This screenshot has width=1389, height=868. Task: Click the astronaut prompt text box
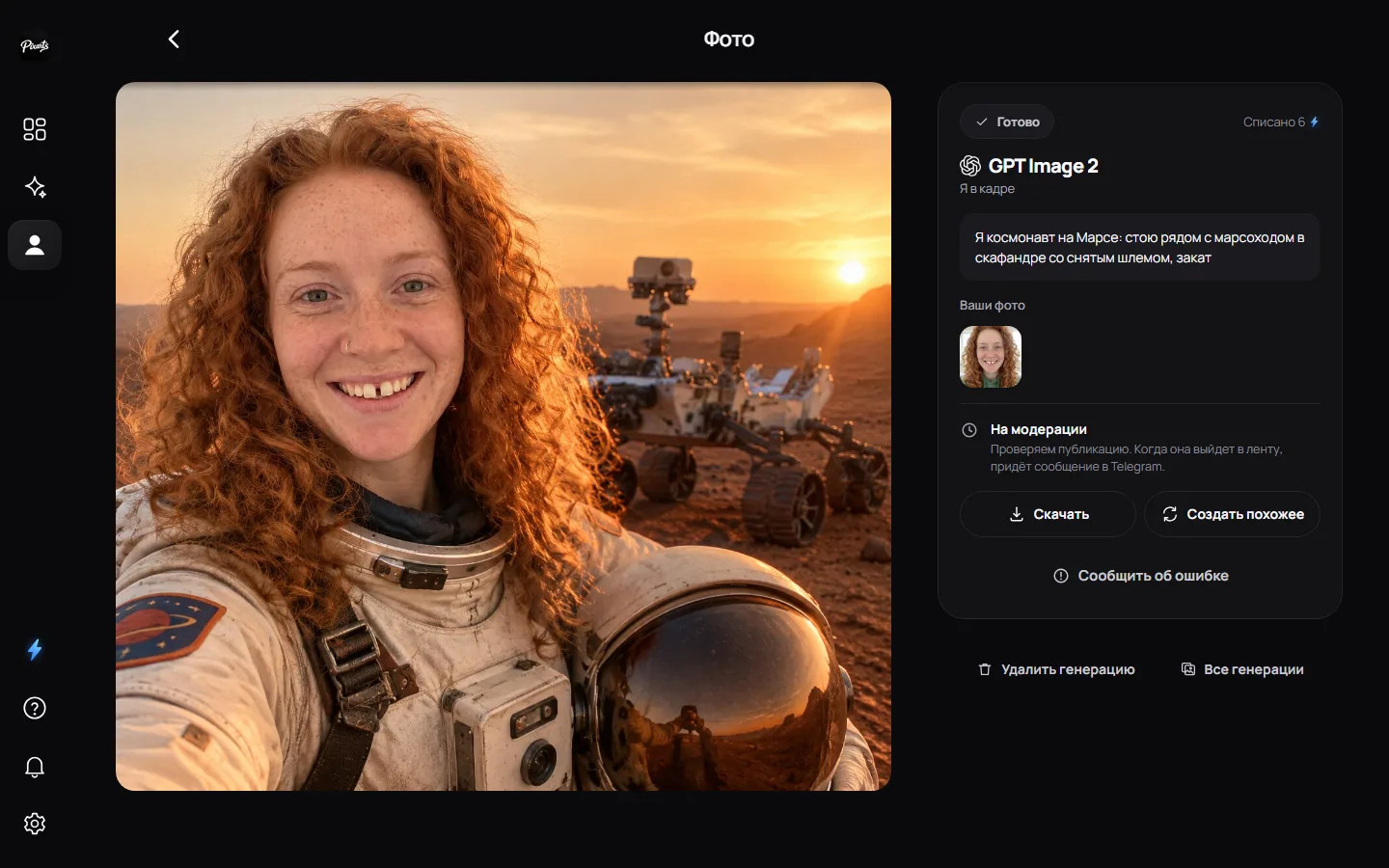coord(1139,247)
